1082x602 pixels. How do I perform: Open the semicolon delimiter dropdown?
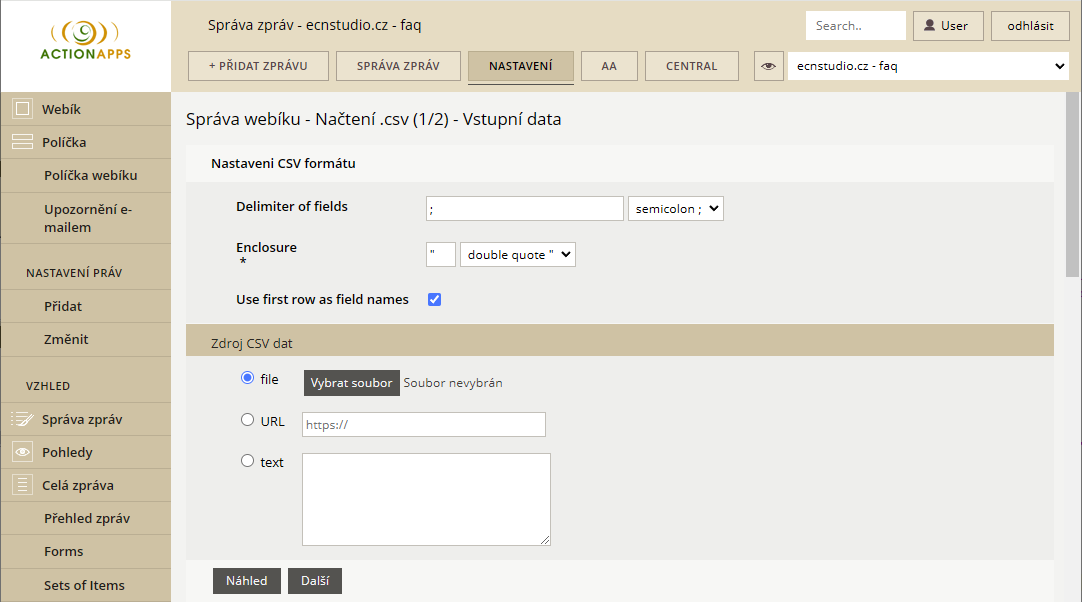point(675,209)
